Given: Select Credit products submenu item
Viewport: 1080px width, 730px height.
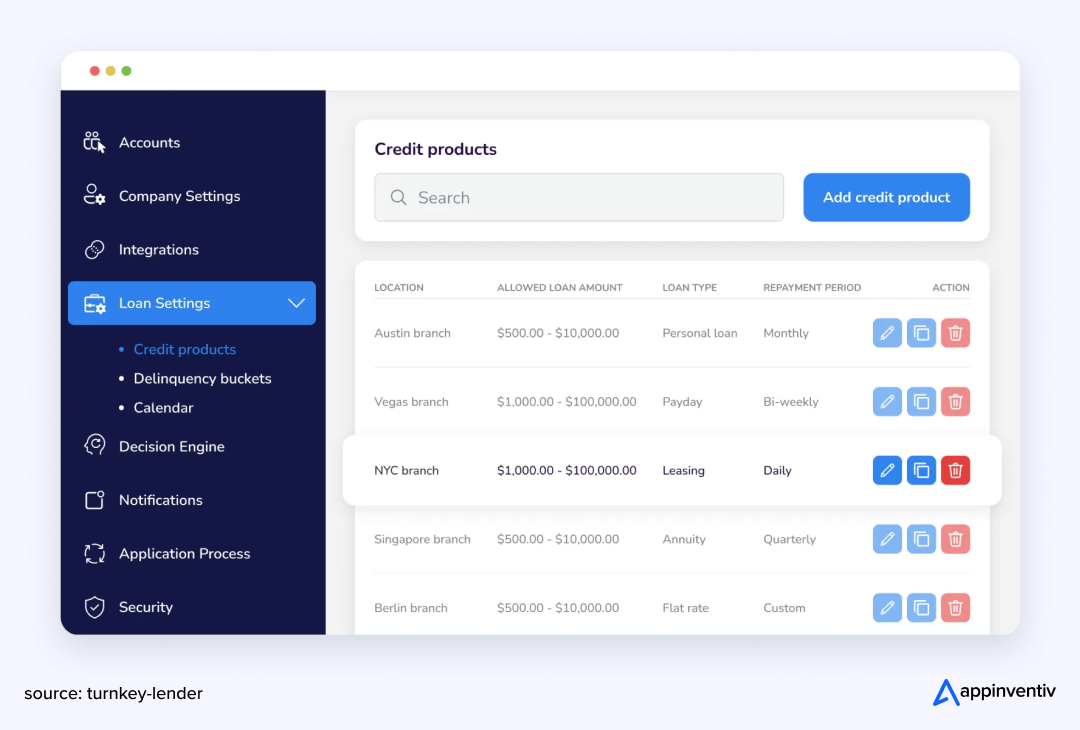Looking at the screenshot, I should [x=185, y=349].
